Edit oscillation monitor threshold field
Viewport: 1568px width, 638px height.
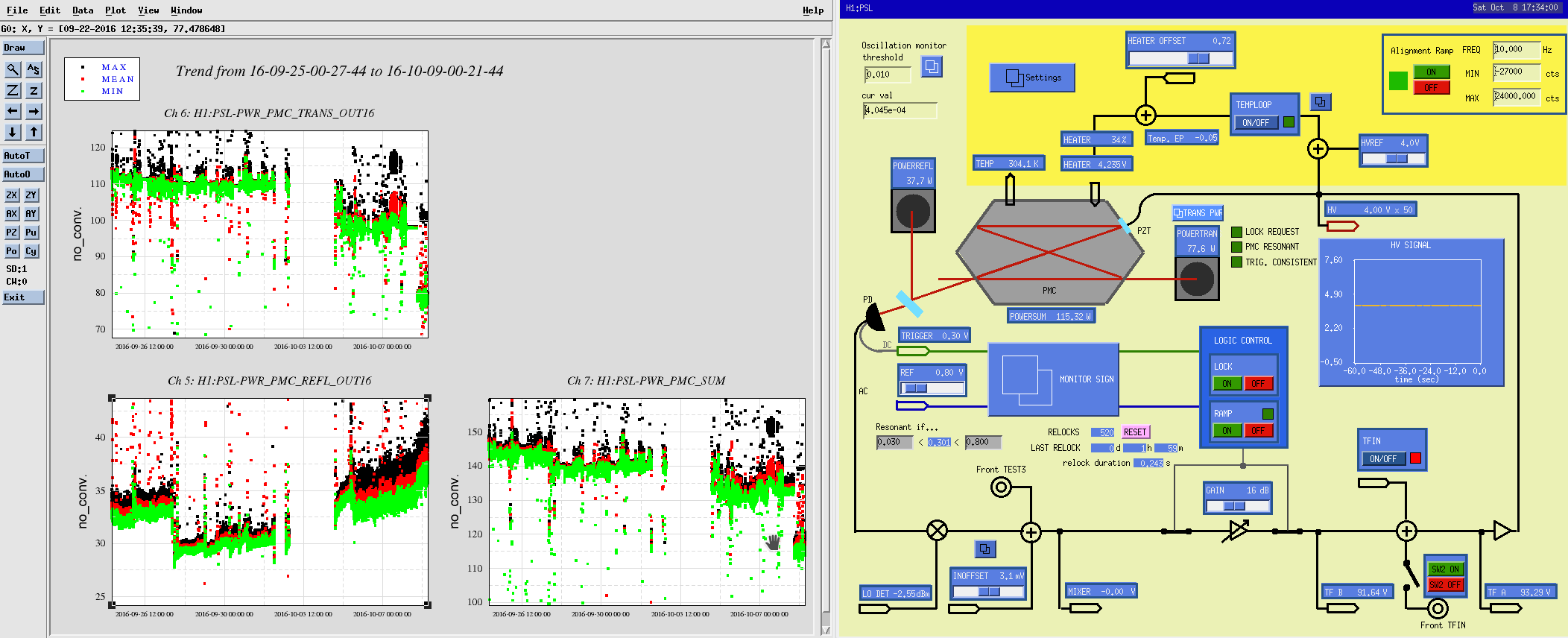tap(888, 75)
